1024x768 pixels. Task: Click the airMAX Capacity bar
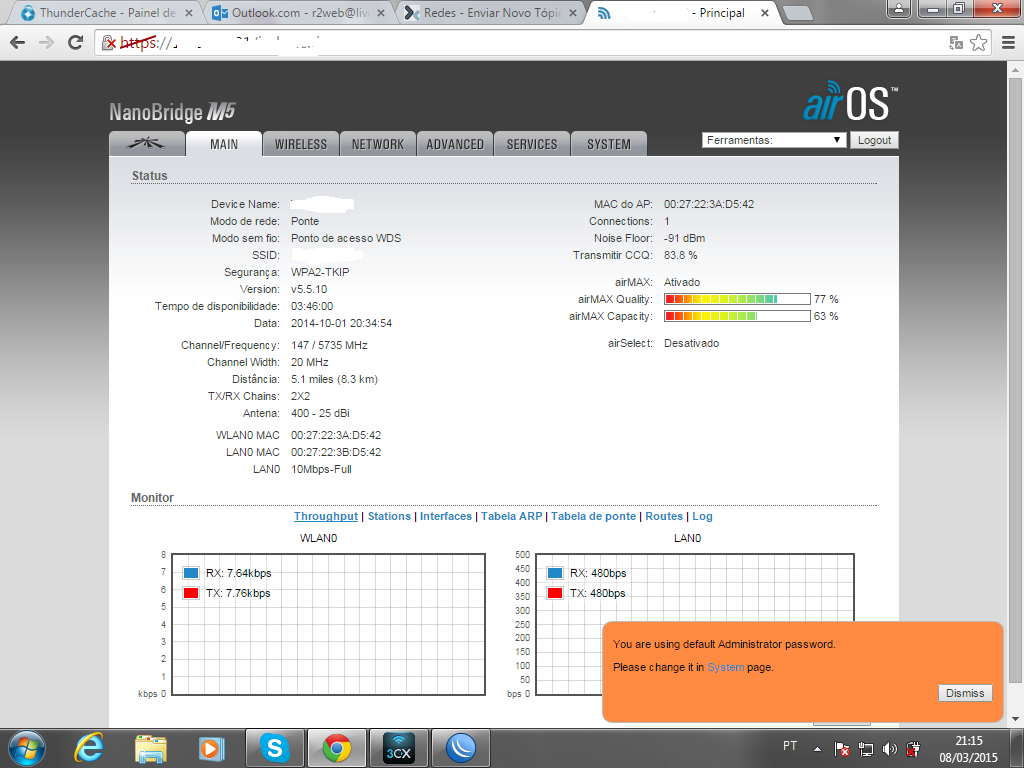coord(737,316)
